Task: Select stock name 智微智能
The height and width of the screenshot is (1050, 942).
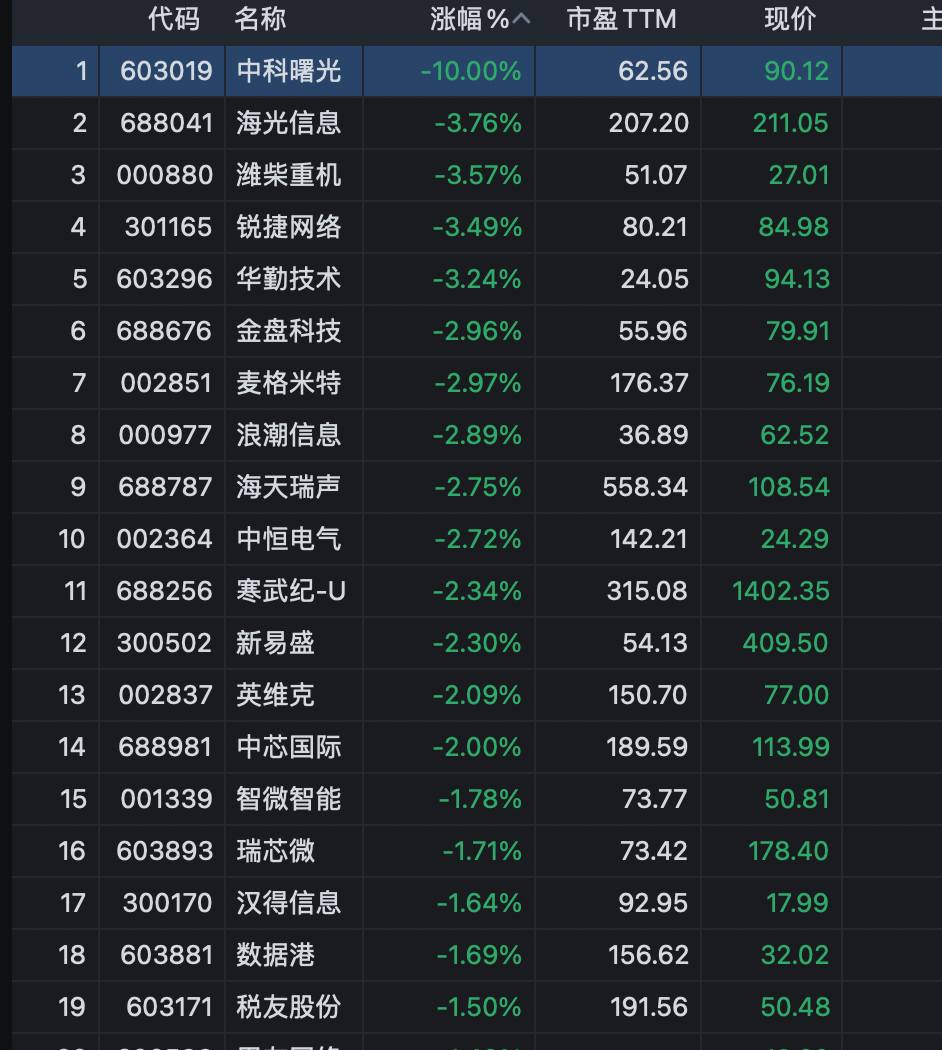Action: [289, 799]
